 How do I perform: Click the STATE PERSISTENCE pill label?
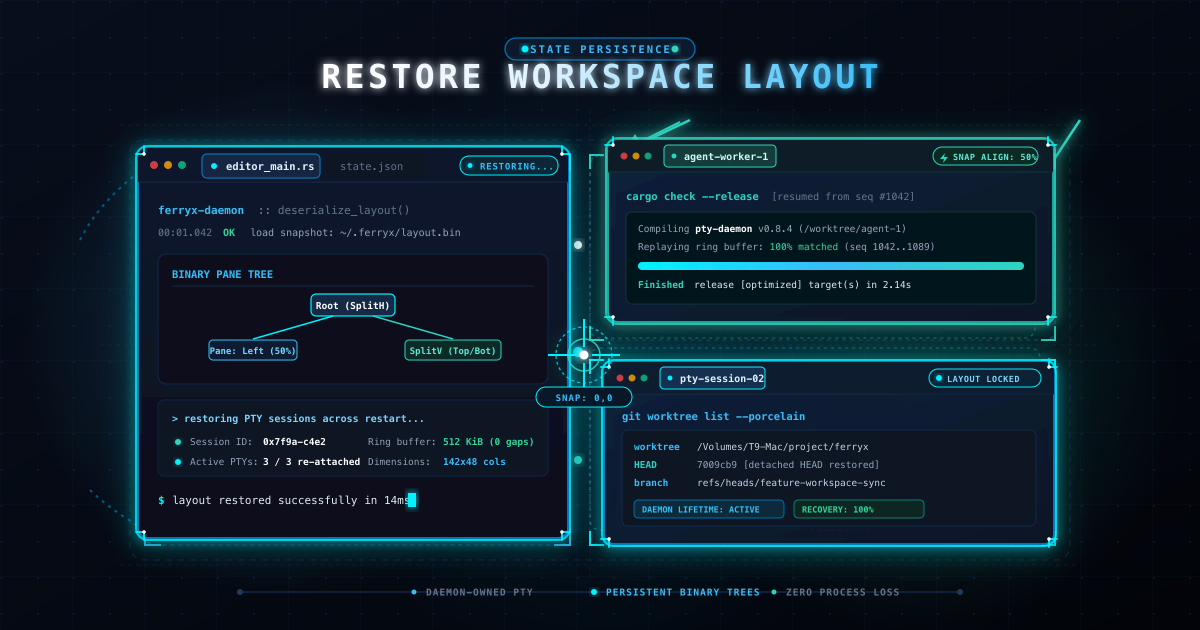[600, 49]
